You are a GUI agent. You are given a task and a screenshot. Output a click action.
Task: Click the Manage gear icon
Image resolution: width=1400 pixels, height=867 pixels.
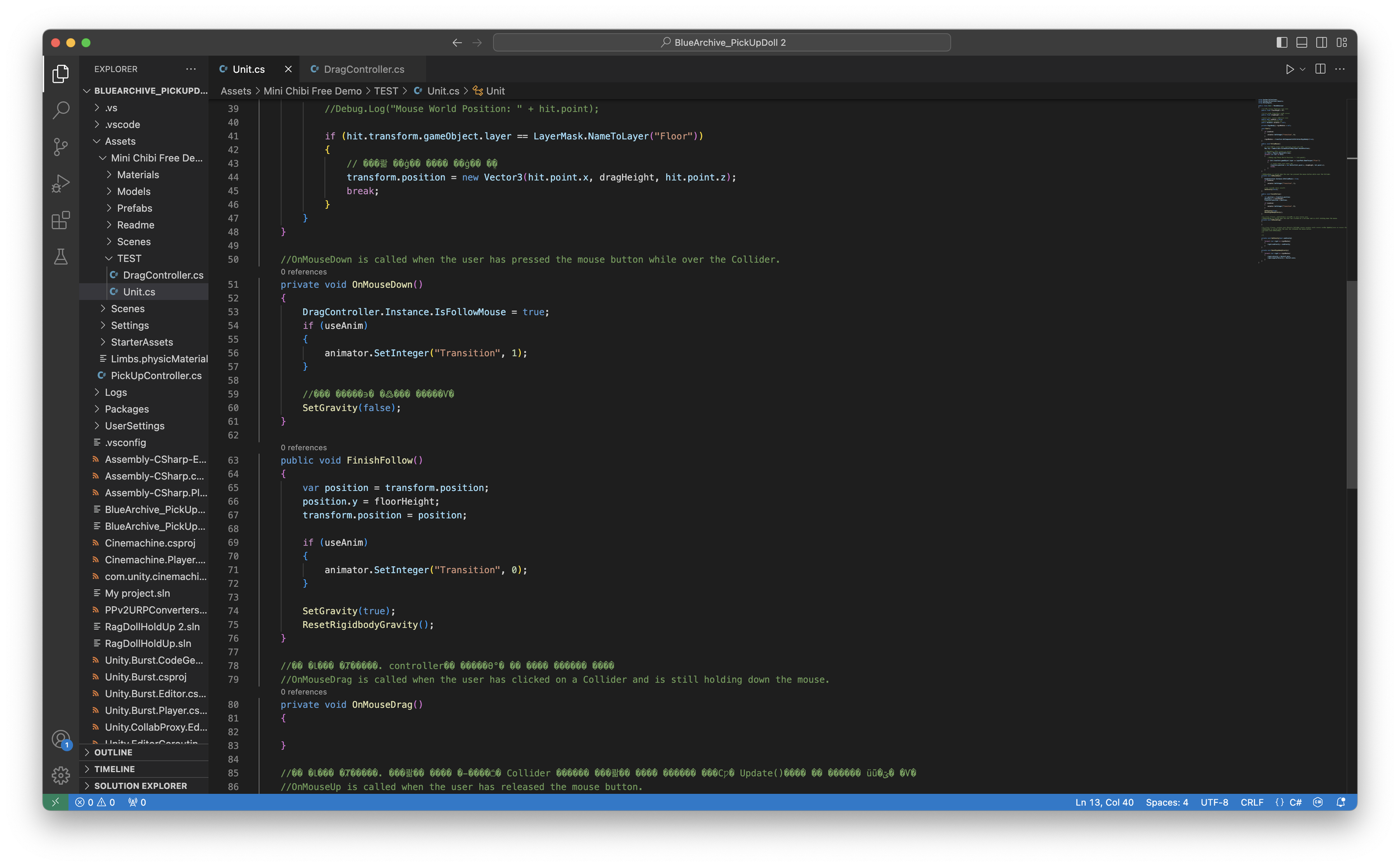coord(61,775)
